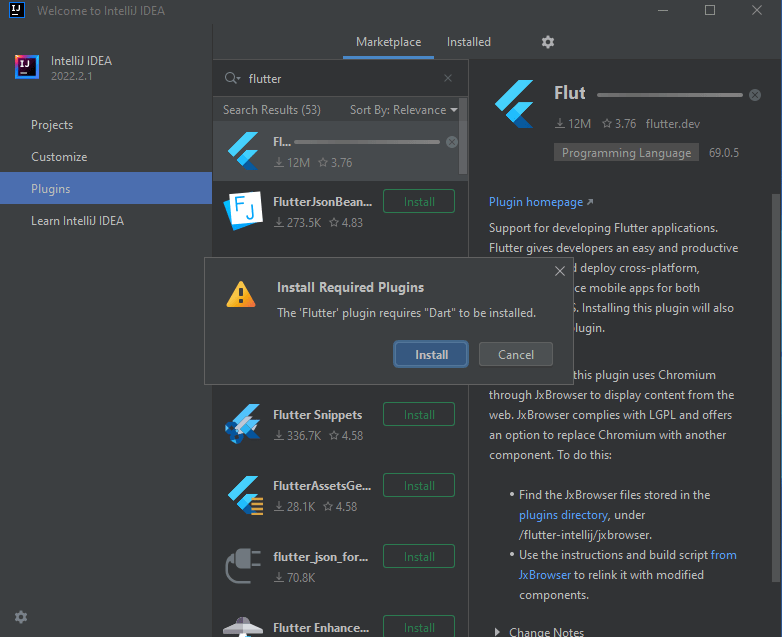
Task: Open the Plugin homepage link
Action: click(541, 202)
